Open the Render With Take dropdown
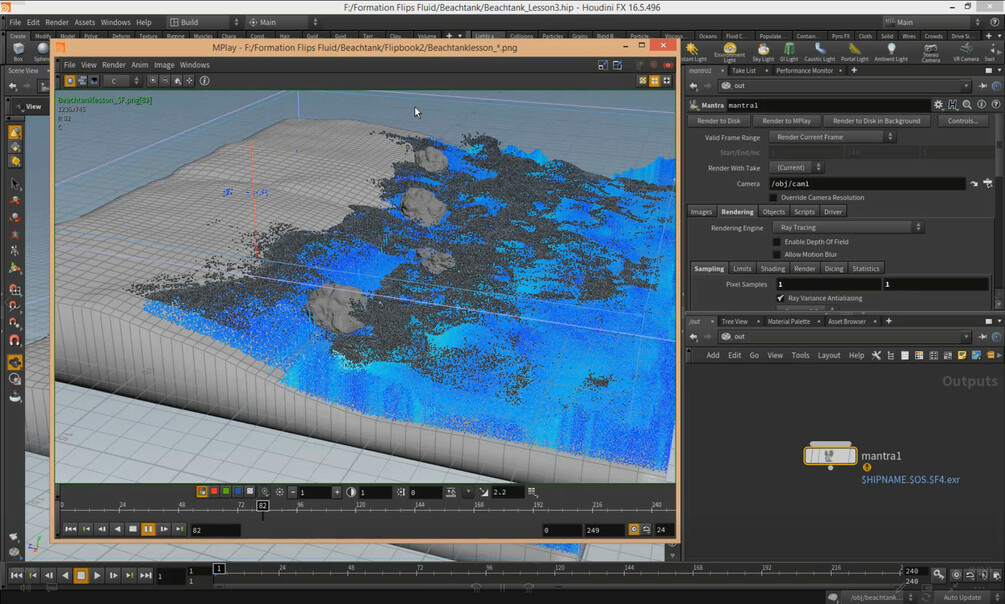1005x604 pixels. point(797,168)
